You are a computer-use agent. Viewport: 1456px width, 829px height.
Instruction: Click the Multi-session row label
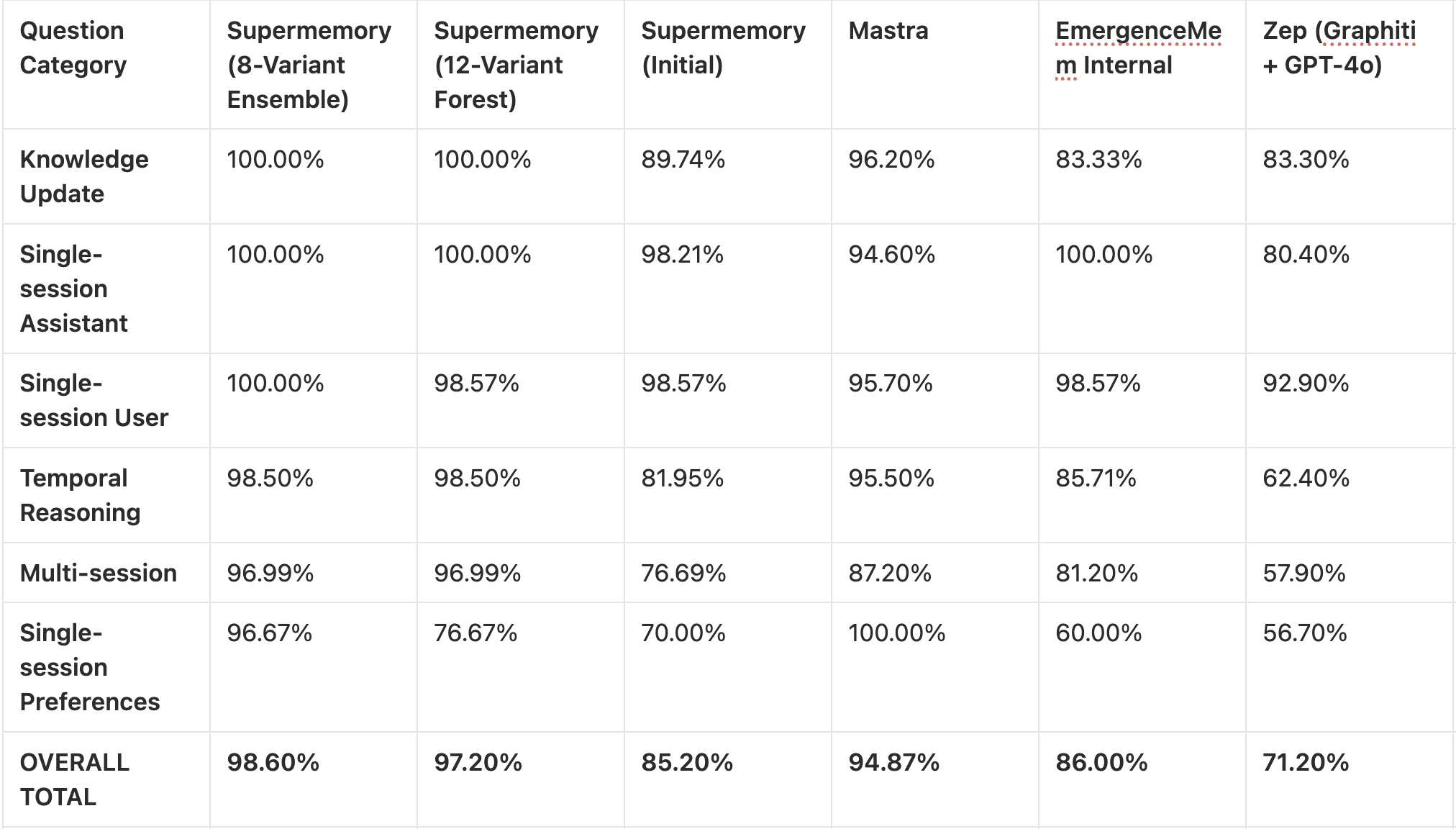[99, 573]
